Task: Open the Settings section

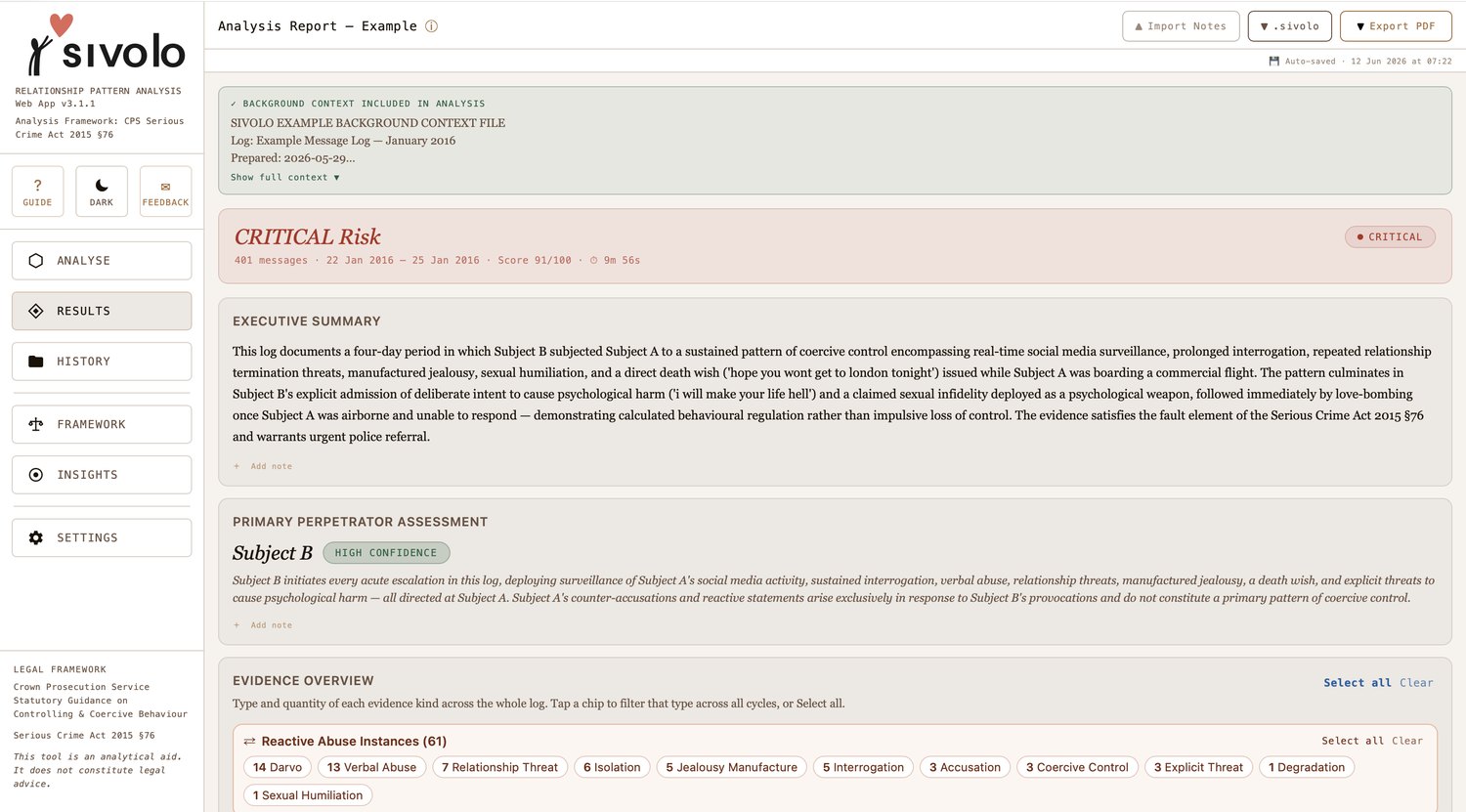Action: pyautogui.click(x=102, y=537)
